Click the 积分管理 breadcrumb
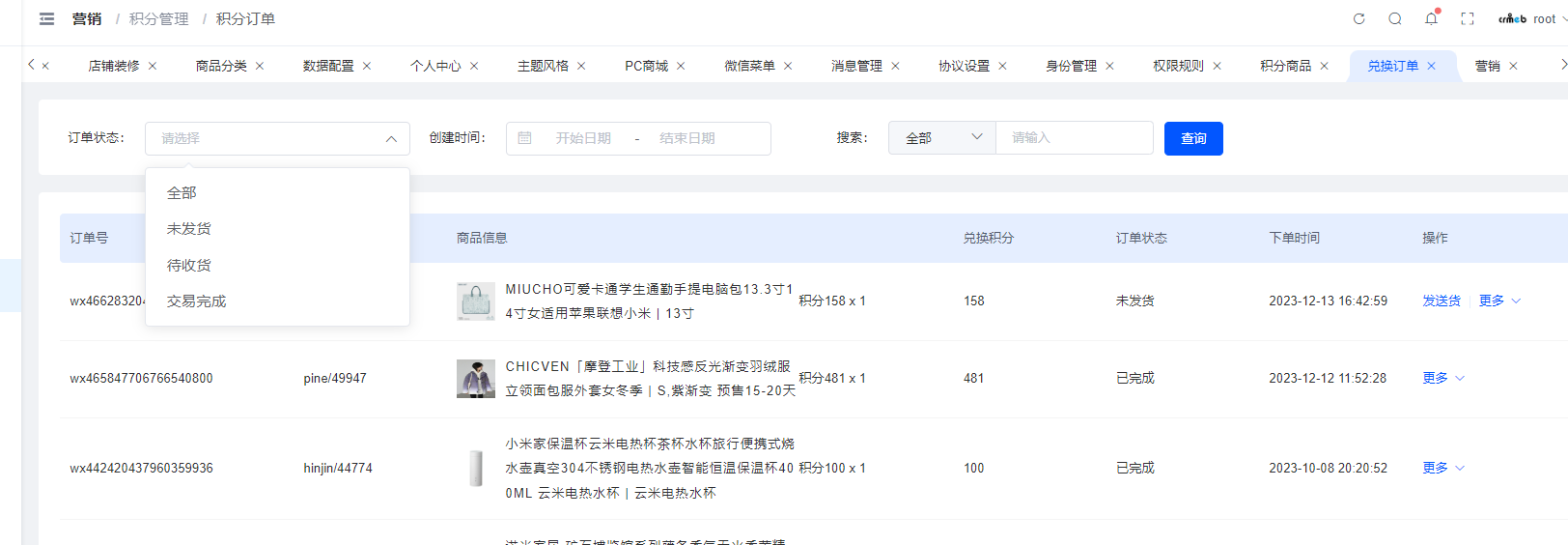Screen dimensions: 1568x545 click(159, 19)
